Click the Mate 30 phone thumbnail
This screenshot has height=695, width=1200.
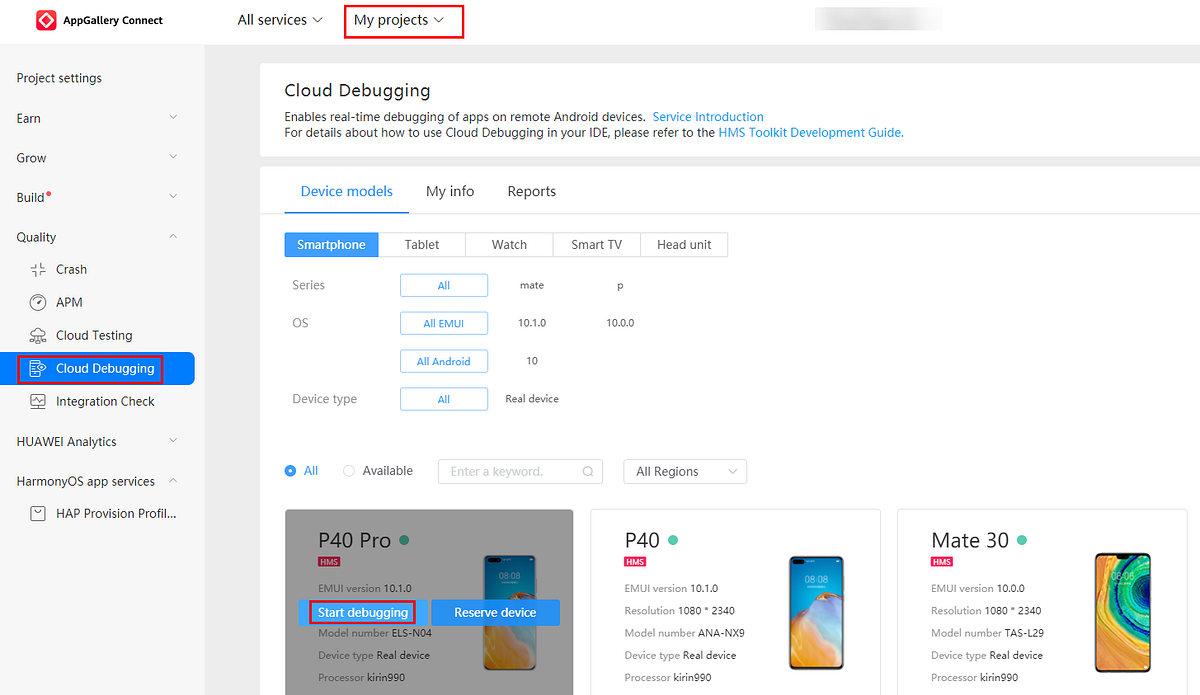[1122, 612]
